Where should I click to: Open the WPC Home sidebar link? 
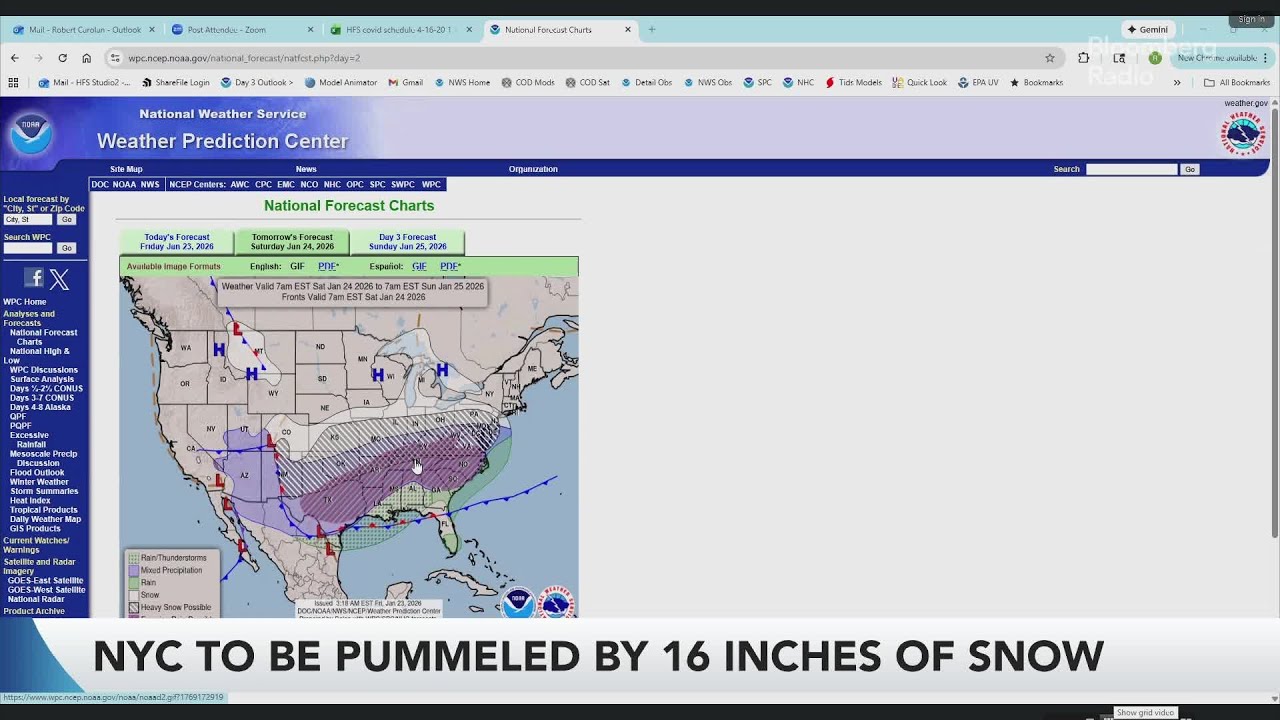(25, 302)
